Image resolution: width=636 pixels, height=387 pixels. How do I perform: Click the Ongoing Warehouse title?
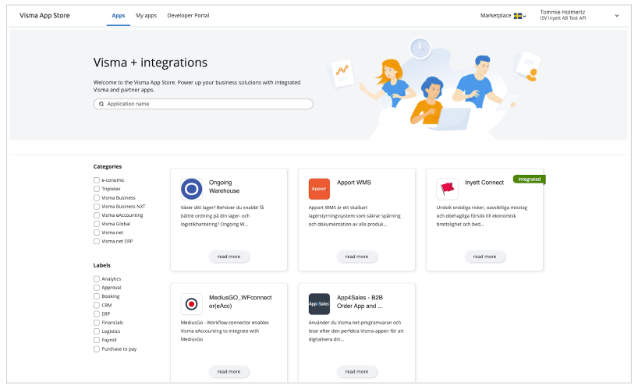point(224,187)
